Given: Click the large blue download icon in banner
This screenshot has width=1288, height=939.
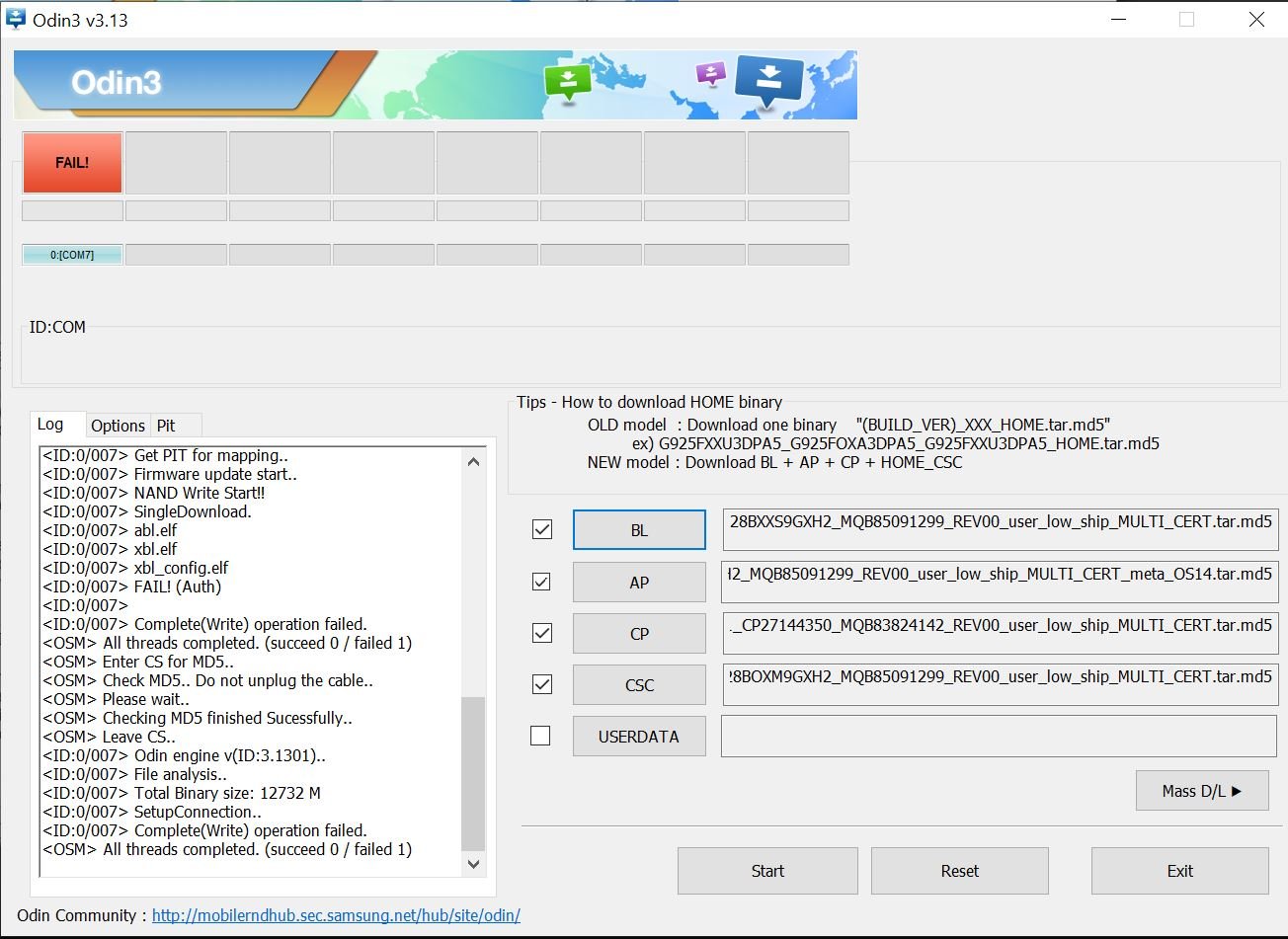Looking at the screenshot, I should click(769, 79).
